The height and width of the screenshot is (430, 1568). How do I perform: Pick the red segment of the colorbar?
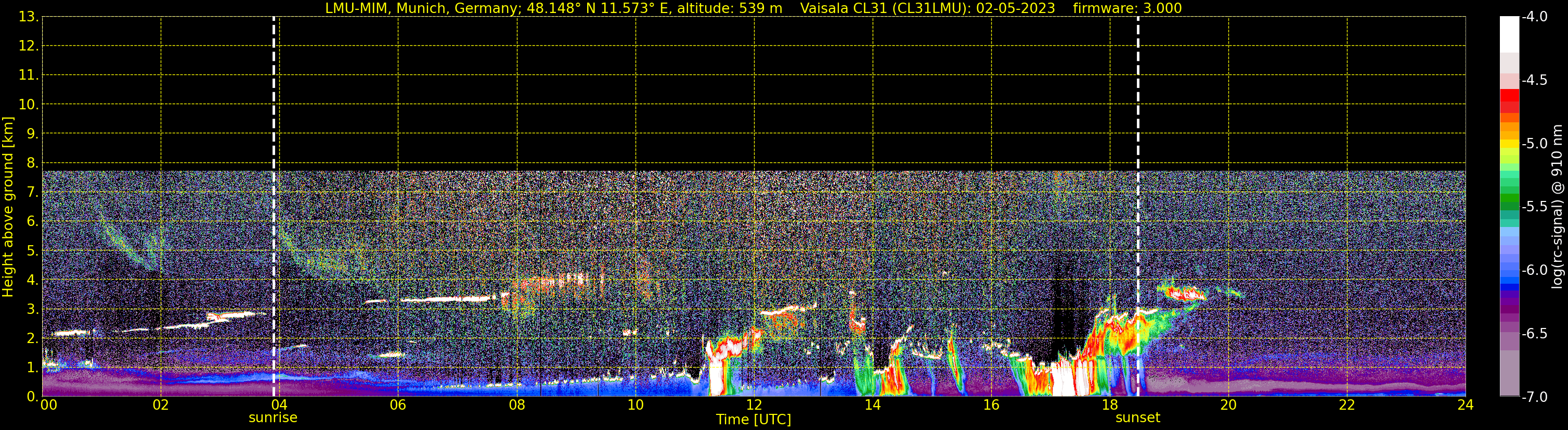(x=1509, y=96)
